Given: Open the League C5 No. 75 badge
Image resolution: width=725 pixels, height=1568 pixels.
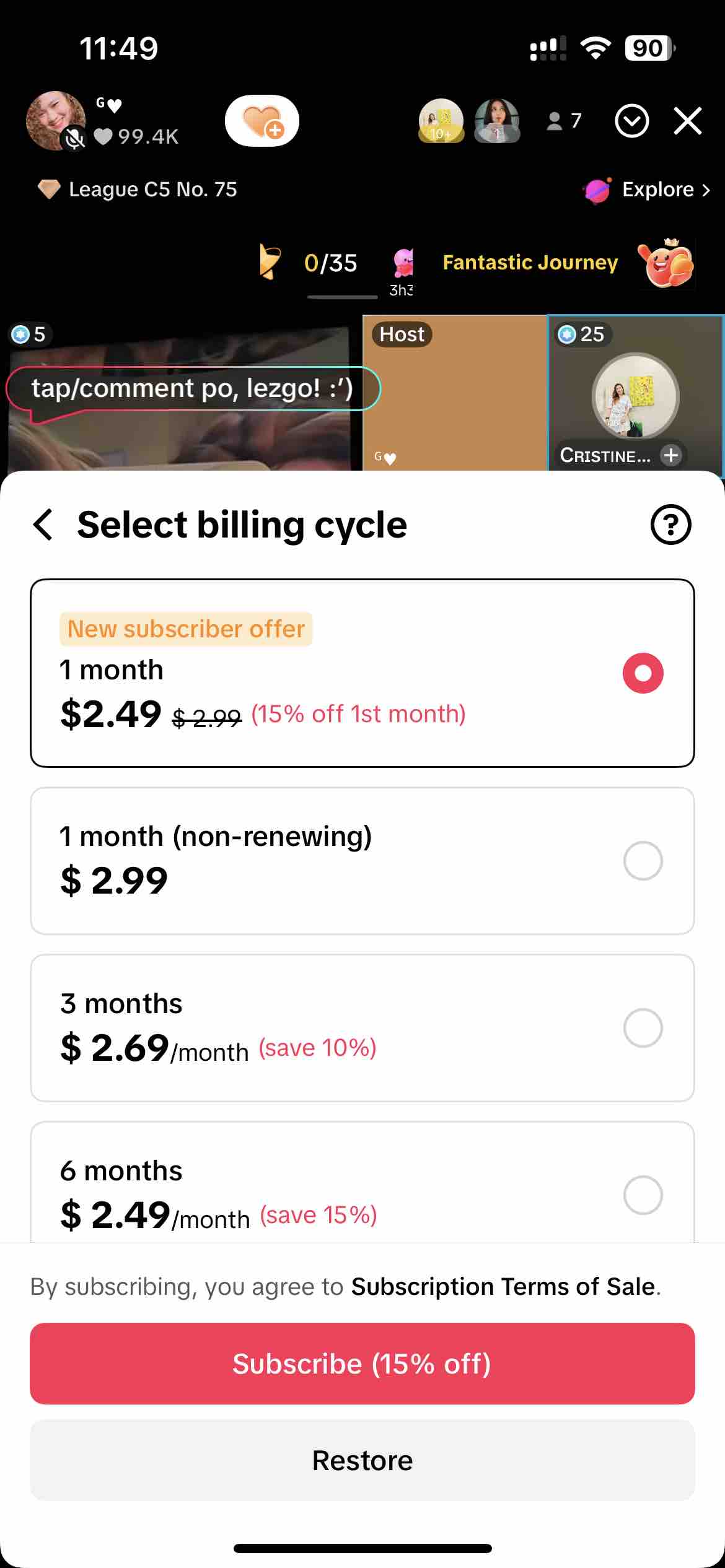Looking at the screenshot, I should [138, 189].
